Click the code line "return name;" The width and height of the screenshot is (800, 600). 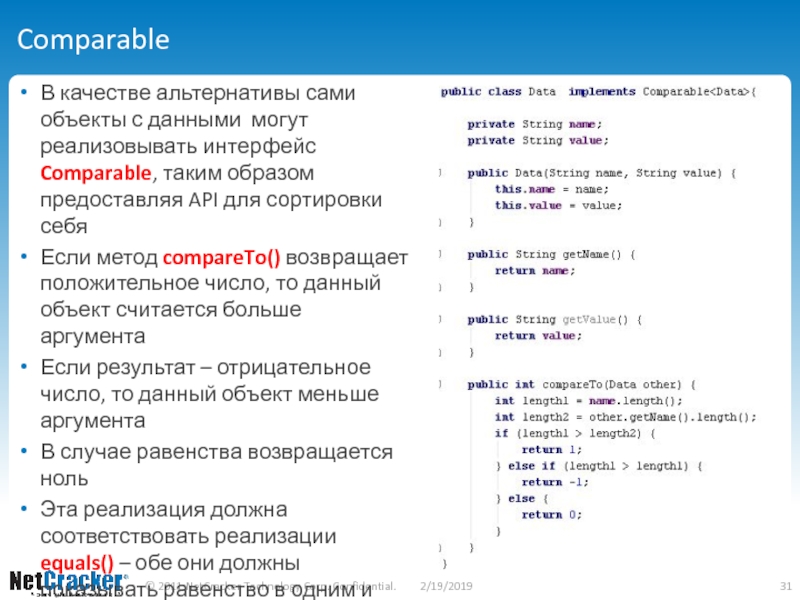tap(535, 270)
